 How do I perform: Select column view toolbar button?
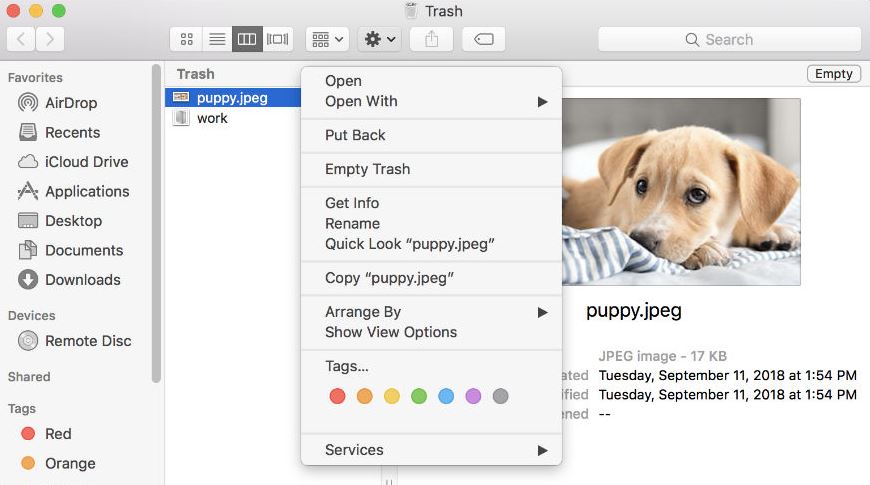(246, 39)
